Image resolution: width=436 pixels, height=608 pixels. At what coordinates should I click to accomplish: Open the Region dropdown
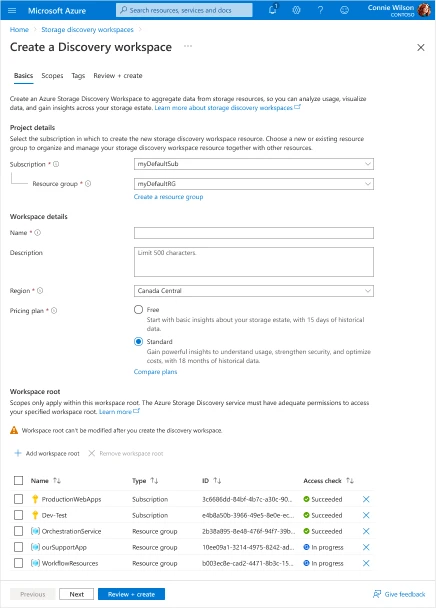(x=254, y=291)
